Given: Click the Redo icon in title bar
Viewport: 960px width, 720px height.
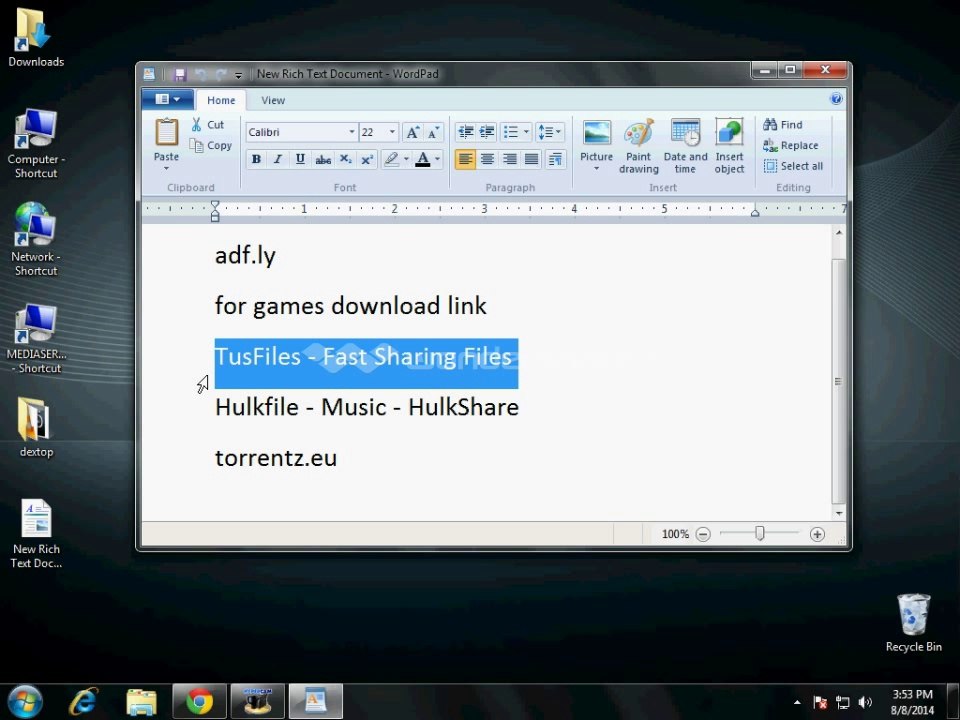Looking at the screenshot, I should point(220,75).
